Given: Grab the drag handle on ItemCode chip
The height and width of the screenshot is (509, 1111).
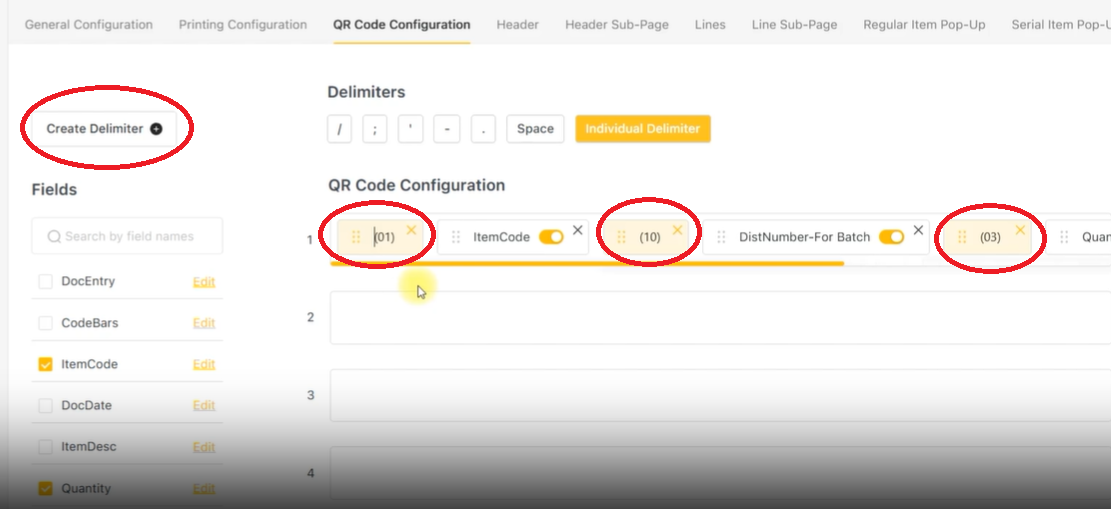Looking at the screenshot, I should [456, 237].
